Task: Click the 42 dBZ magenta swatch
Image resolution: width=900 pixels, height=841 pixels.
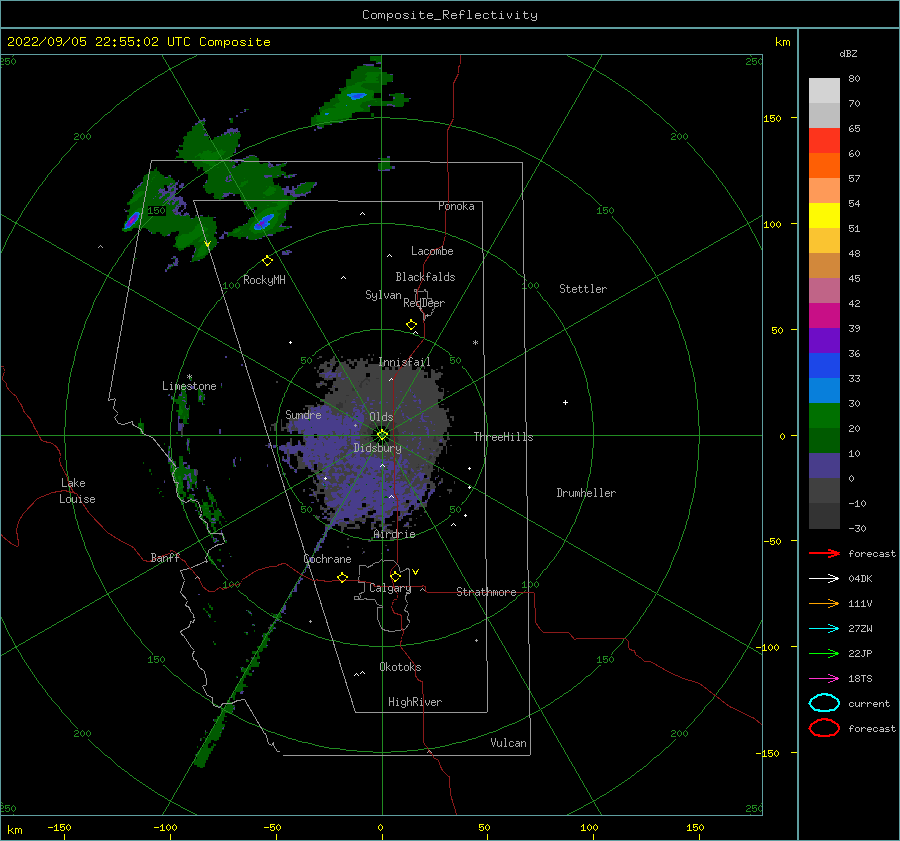Action: pyautogui.click(x=824, y=315)
